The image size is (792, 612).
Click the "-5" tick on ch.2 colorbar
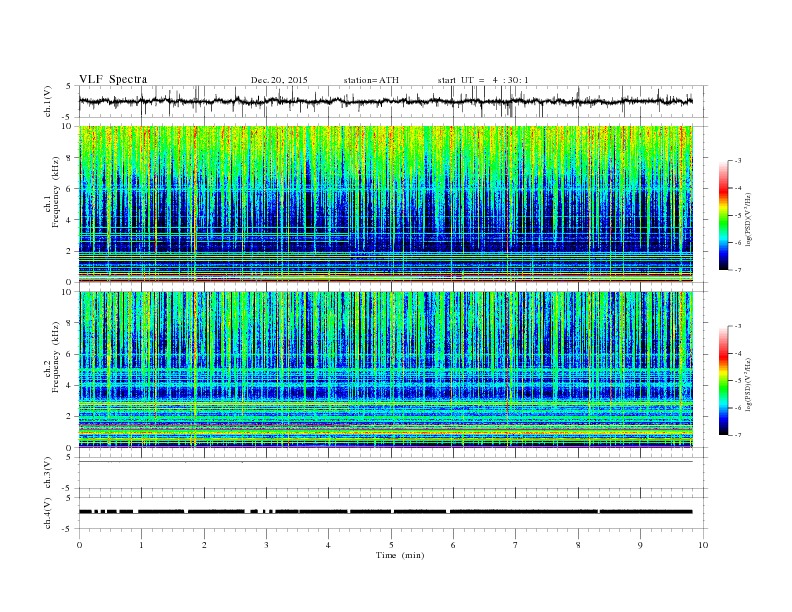(x=738, y=381)
